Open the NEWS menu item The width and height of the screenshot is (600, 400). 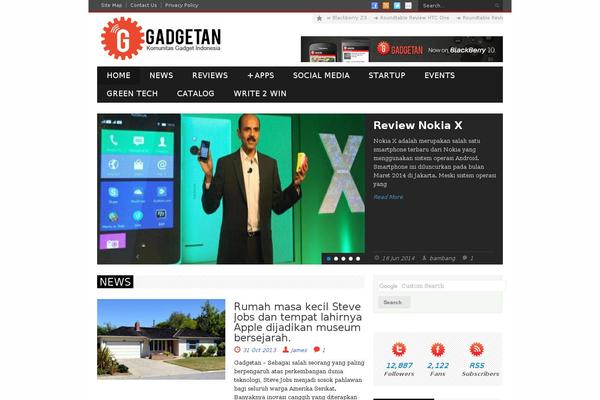click(161, 75)
